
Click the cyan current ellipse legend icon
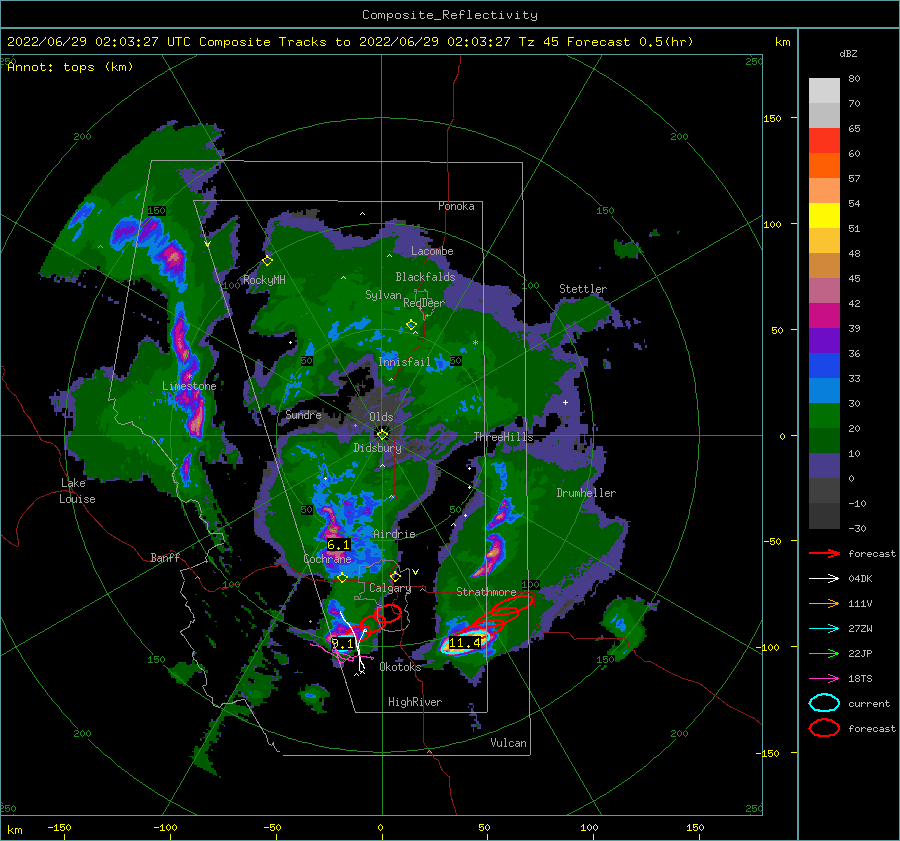click(824, 703)
